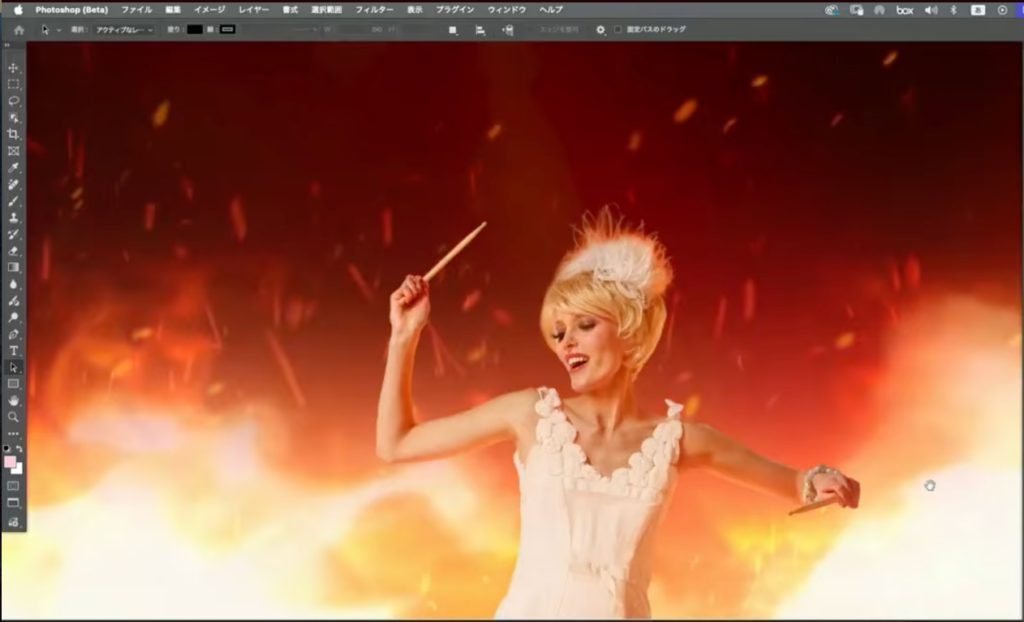
Task: Open the gear settings dropdown in options bar
Action: tap(601, 30)
